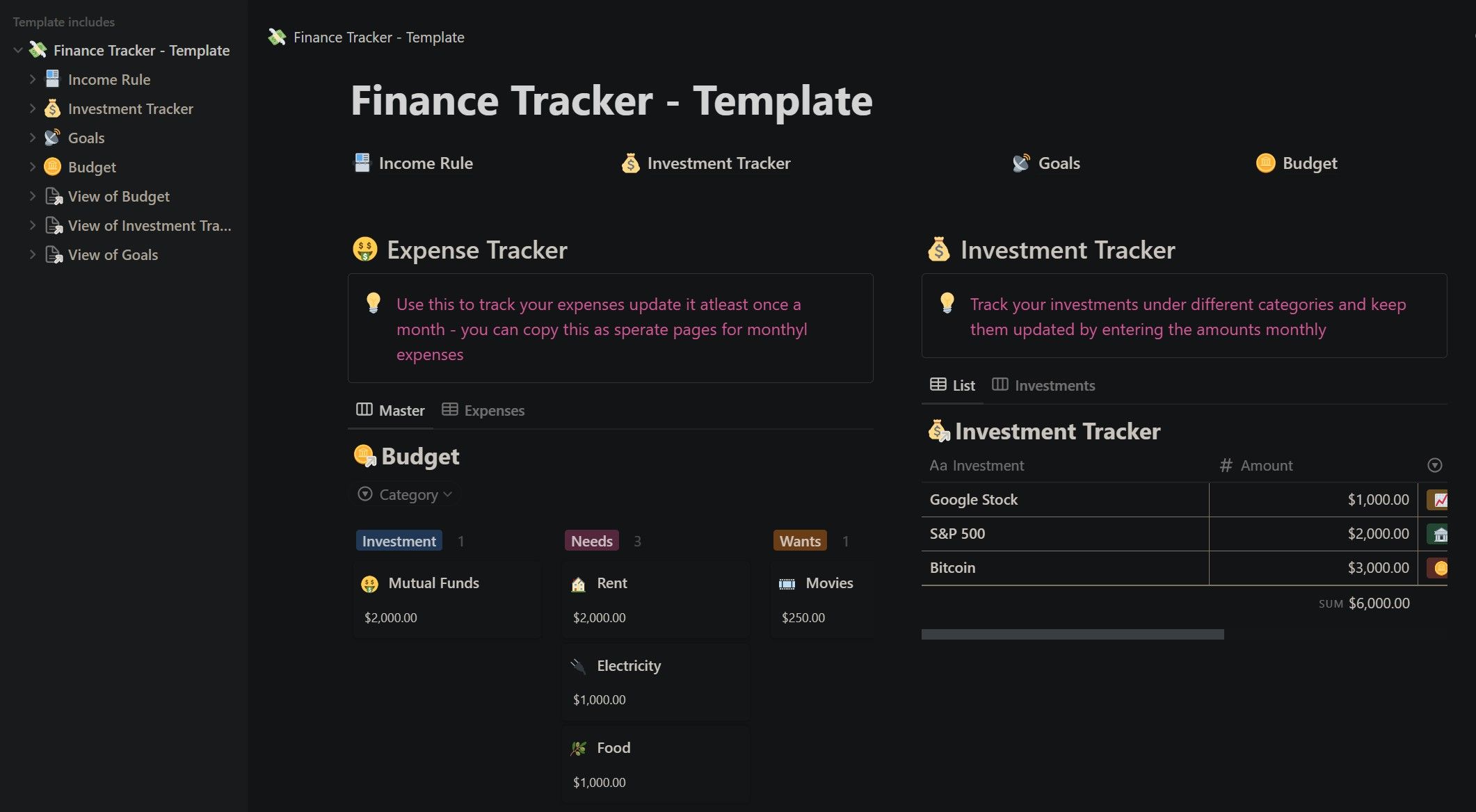The height and width of the screenshot is (812, 1476).
Task: Click the light bulb icon in Expense Tracker callout
Action: pos(374,303)
